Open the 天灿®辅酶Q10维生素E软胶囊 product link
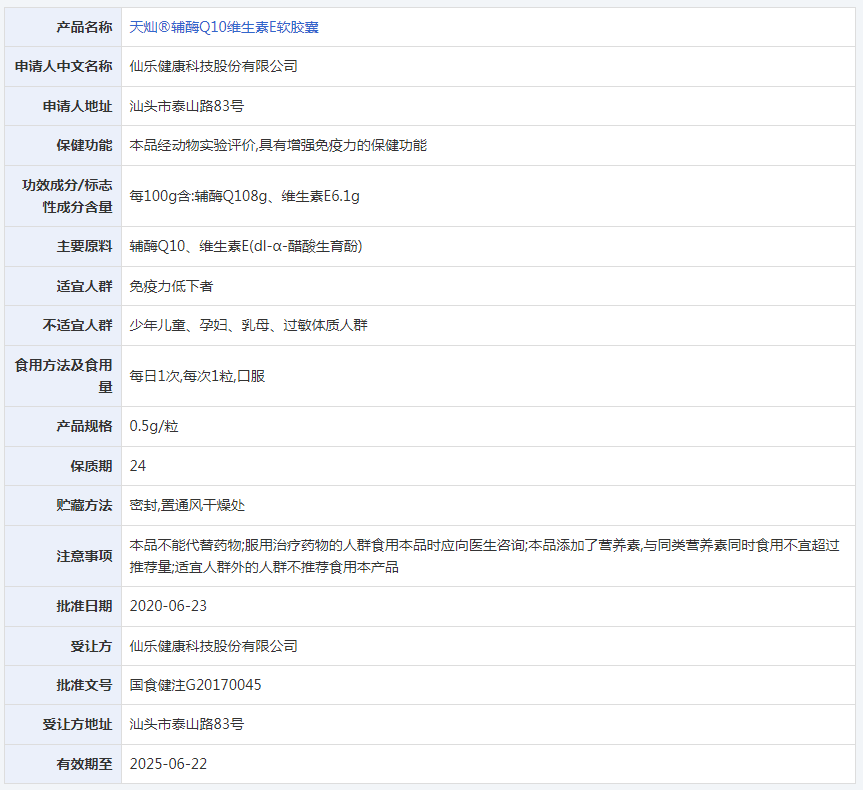This screenshot has width=863, height=790. pyautogui.click(x=223, y=27)
